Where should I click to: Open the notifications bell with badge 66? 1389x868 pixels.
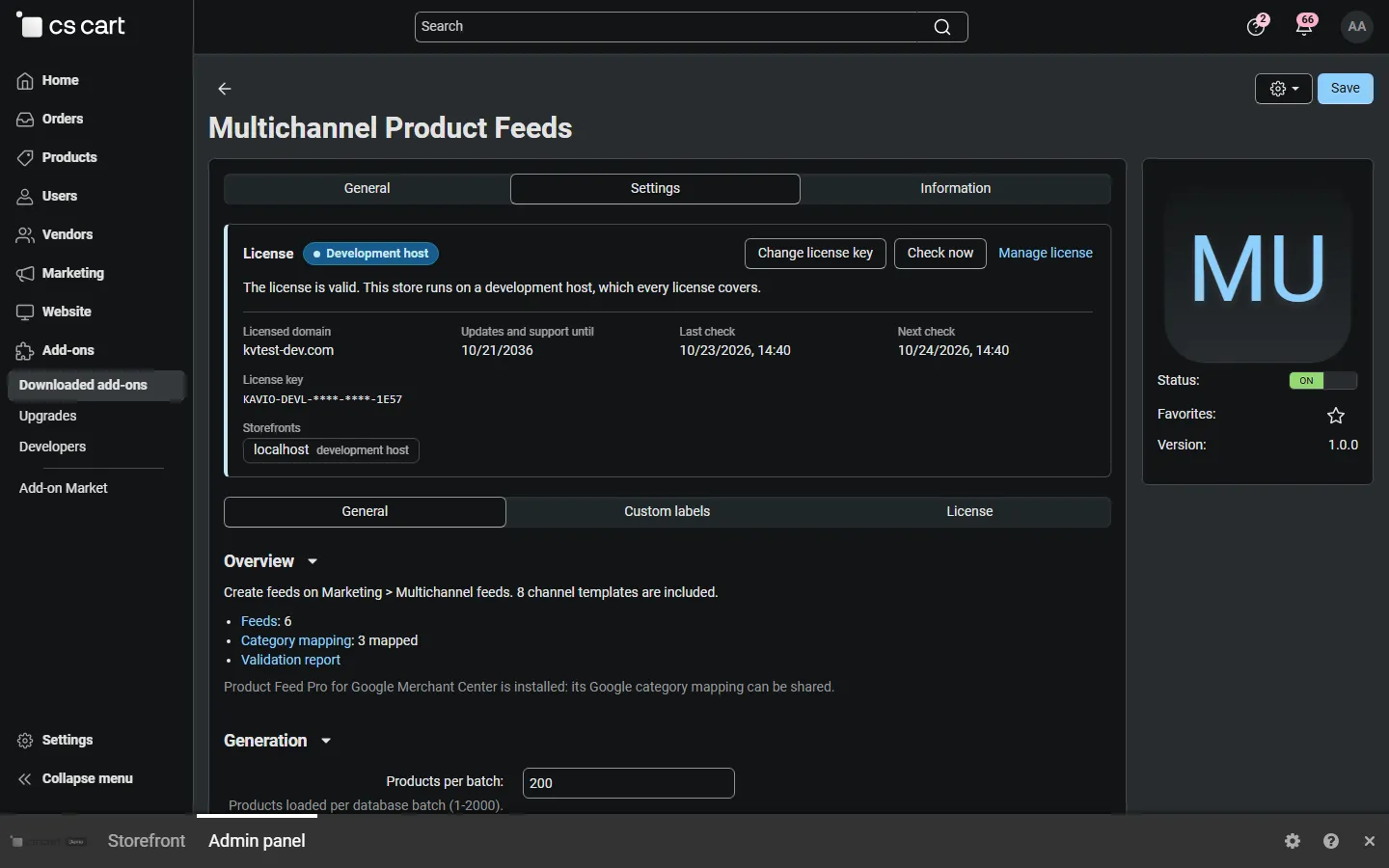coord(1305,26)
